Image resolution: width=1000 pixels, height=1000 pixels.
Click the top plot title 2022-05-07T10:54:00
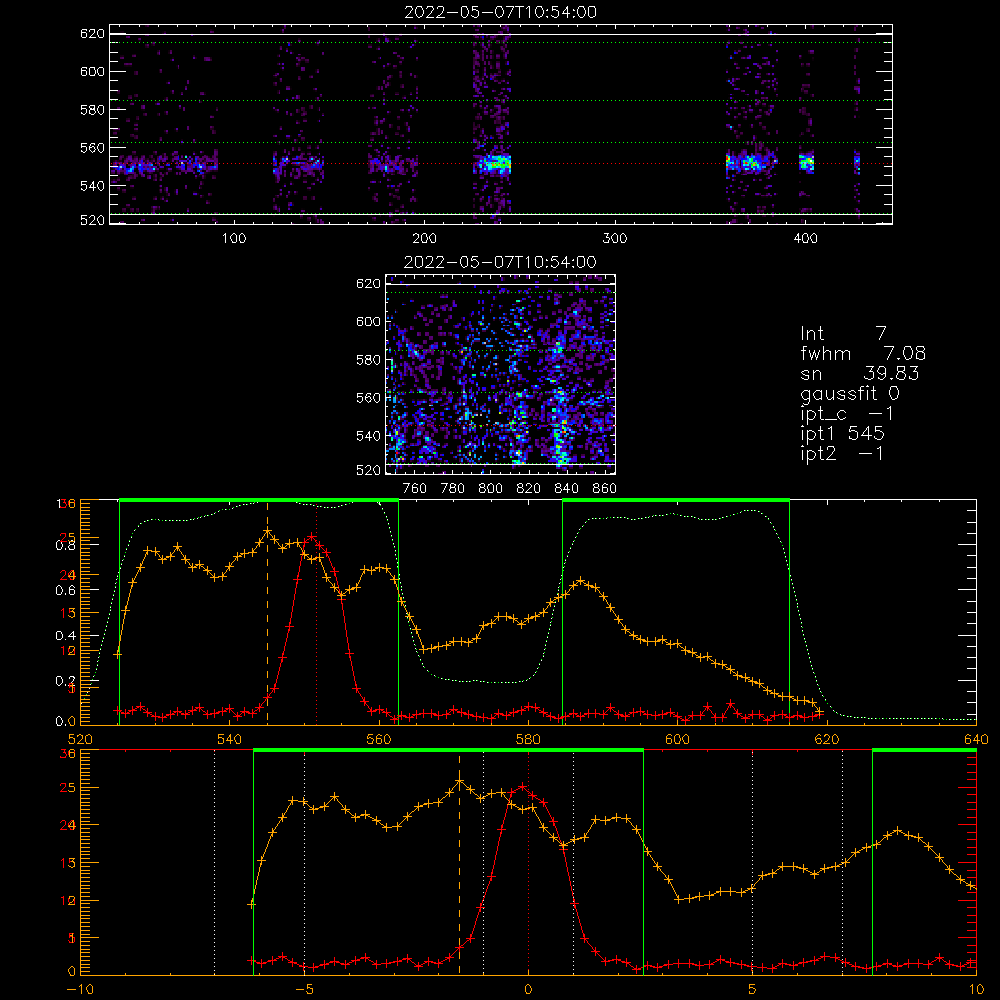(500, 12)
